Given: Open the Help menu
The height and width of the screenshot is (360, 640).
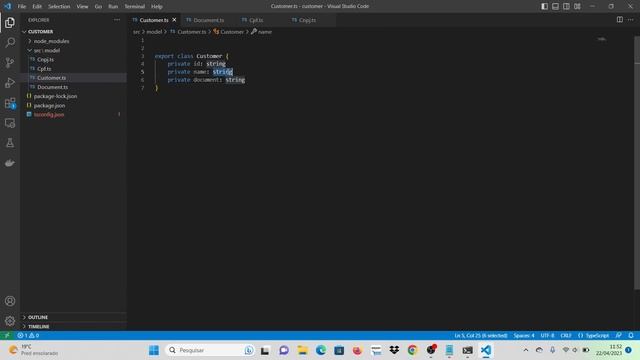Looking at the screenshot, I should pyautogui.click(x=157, y=7).
